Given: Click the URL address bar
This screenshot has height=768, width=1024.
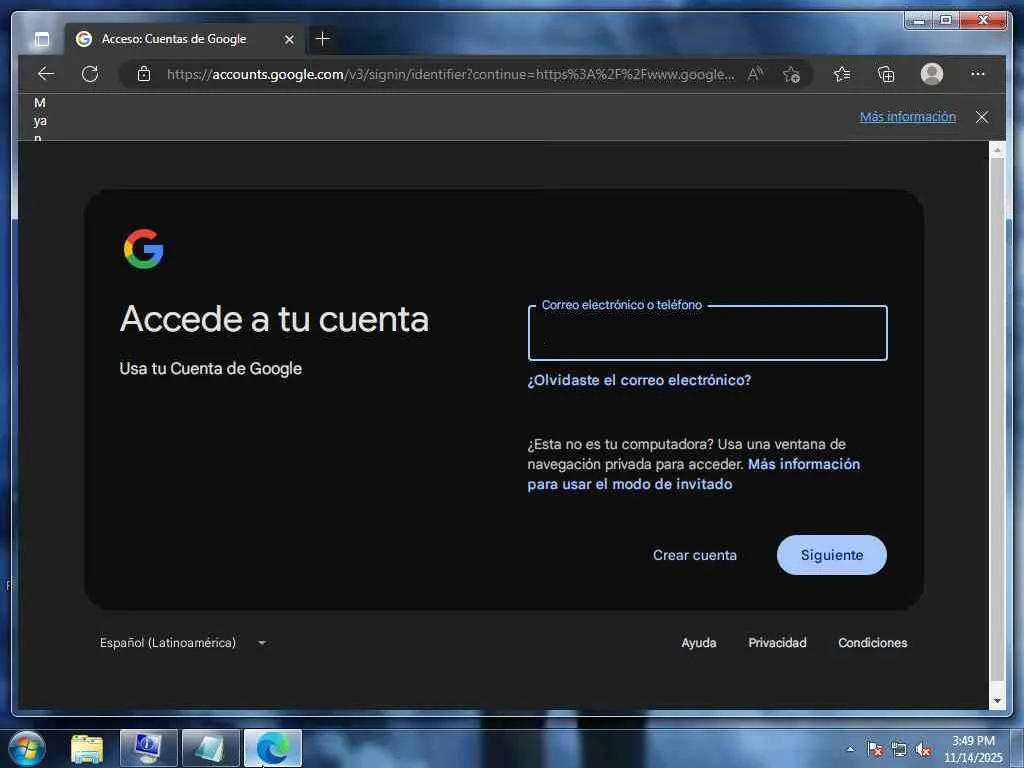Looking at the screenshot, I should pyautogui.click(x=451, y=74).
